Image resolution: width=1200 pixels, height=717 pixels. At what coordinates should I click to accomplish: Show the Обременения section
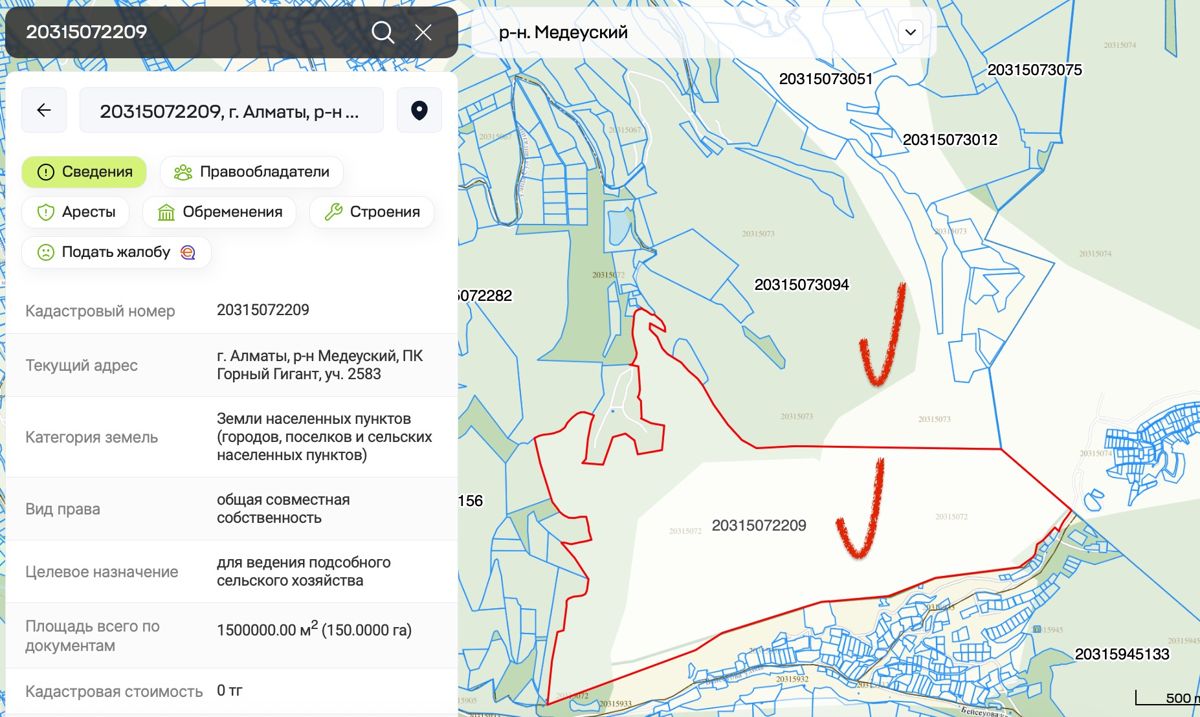(x=220, y=212)
